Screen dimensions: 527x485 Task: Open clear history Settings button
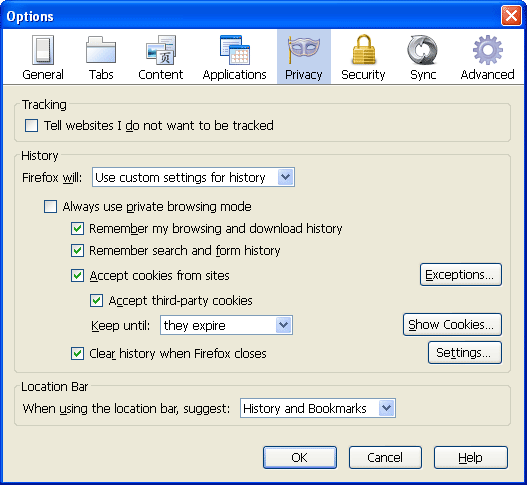[465, 353]
